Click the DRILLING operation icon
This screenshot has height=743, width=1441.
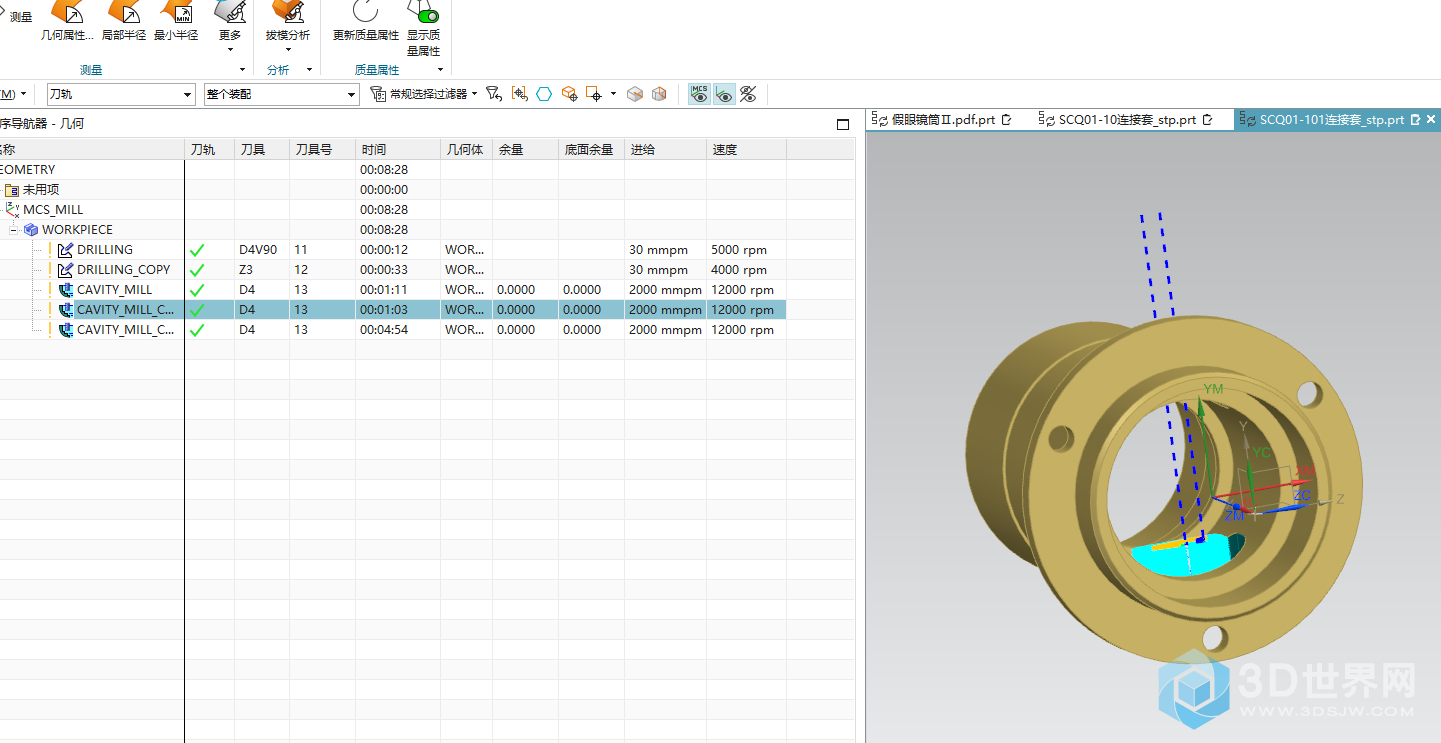66,249
